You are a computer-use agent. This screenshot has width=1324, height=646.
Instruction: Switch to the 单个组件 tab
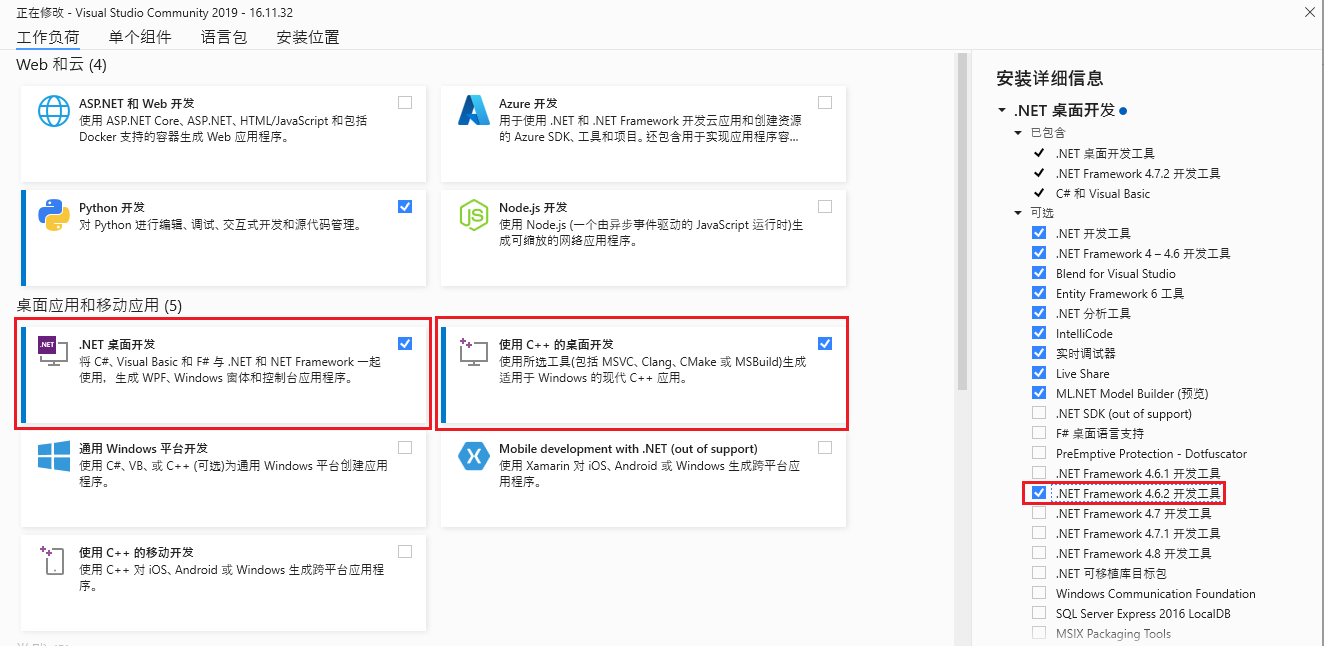click(140, 37)
